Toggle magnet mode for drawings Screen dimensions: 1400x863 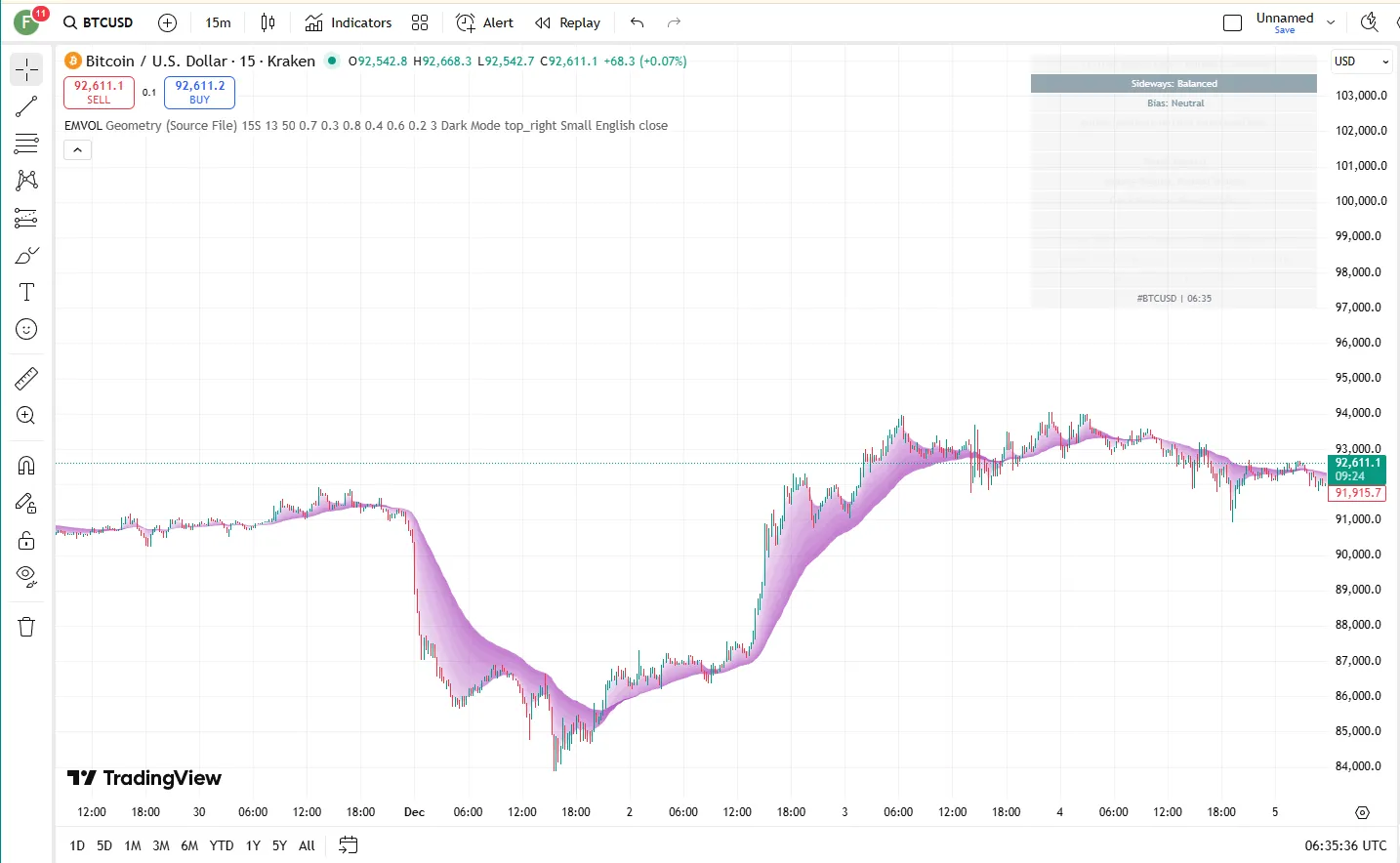point(26,466)
